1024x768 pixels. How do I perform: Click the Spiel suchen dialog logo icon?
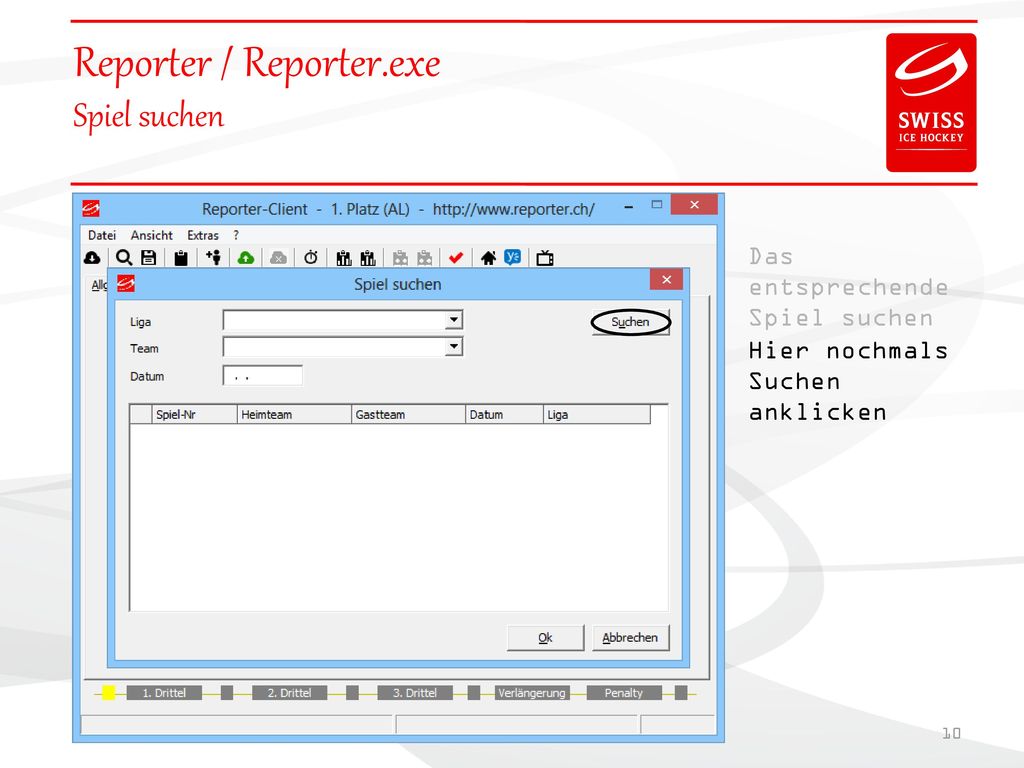[x=125, y=283]
